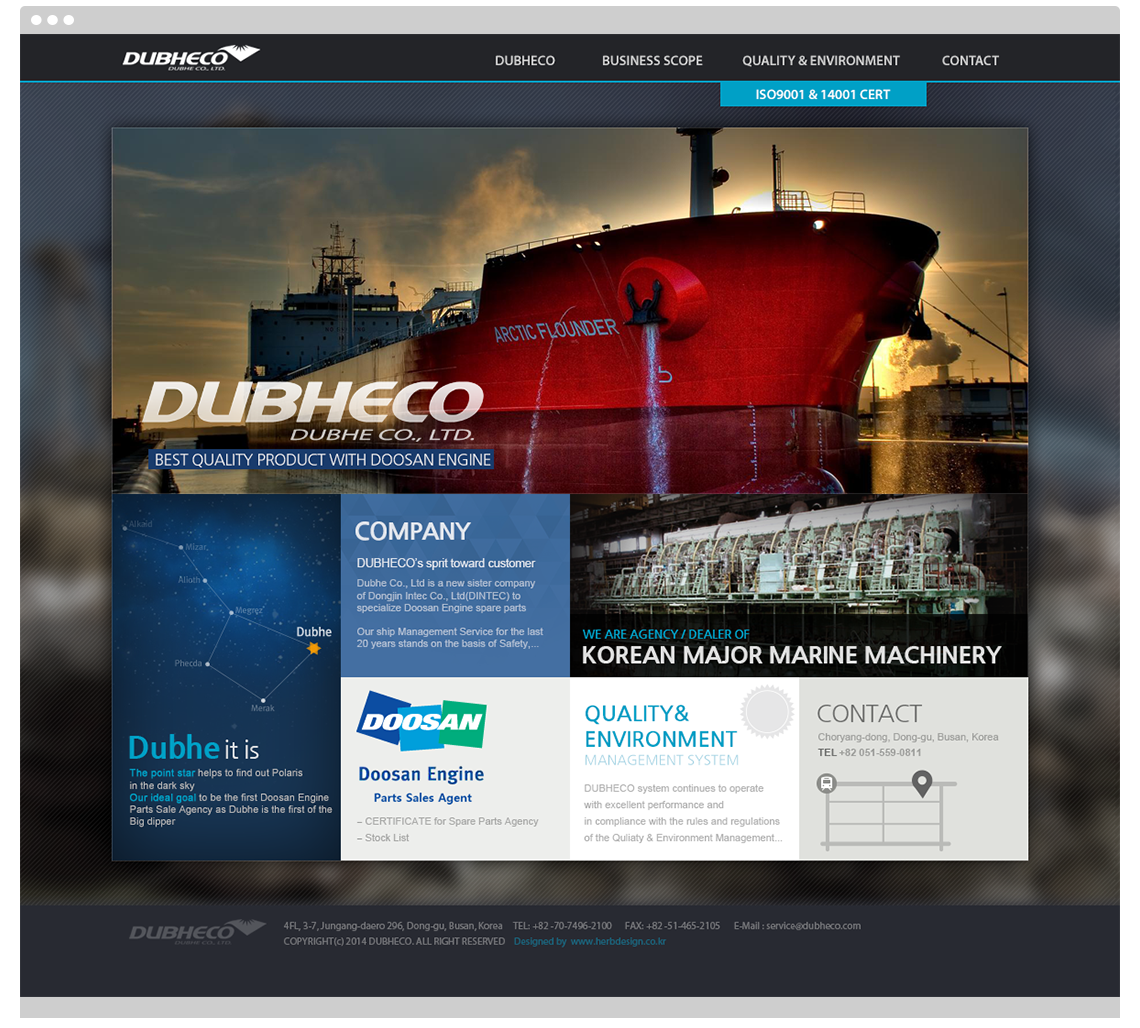Image resolution: width=1140 pixels, height=1028 pixels.
Task: Click the 'Dubhe it is' heading
Action: tap(193, 748)
